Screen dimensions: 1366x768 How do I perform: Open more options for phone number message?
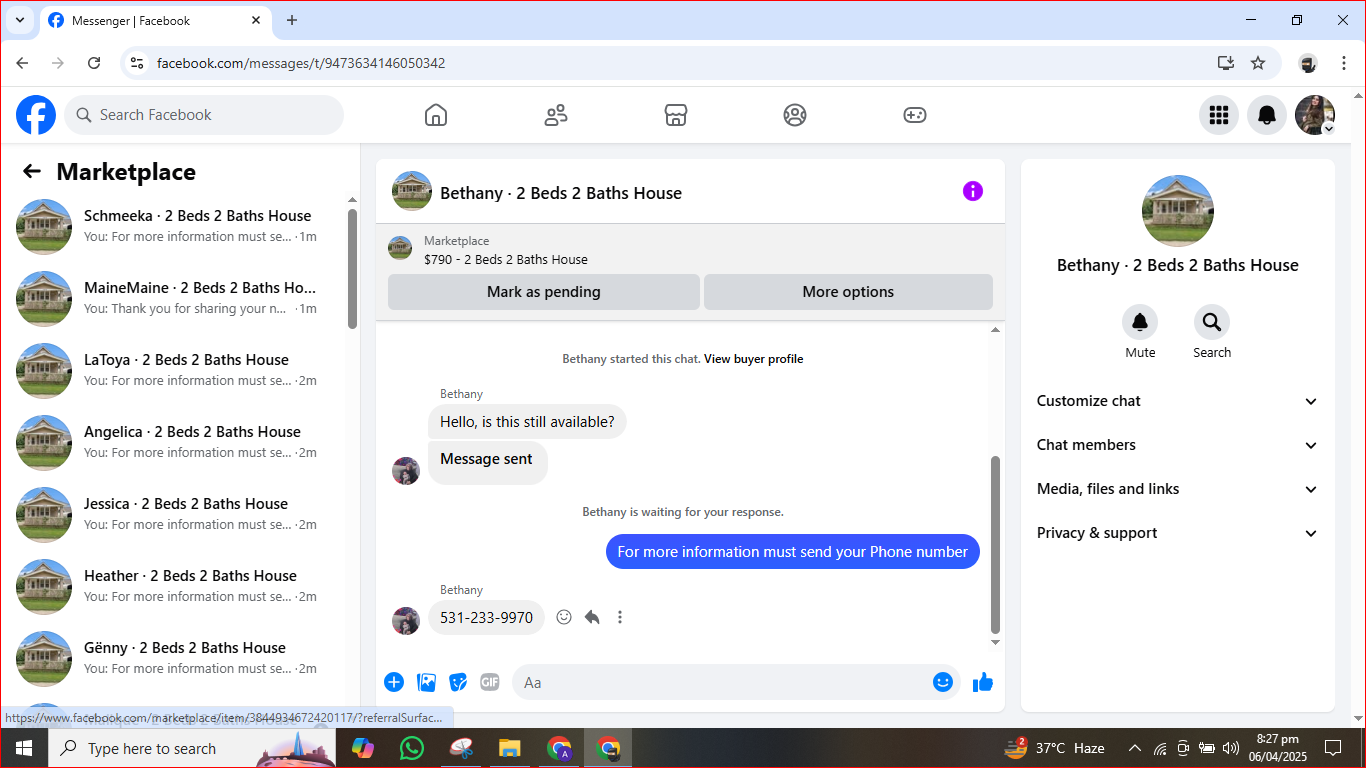tap(620, 617)
